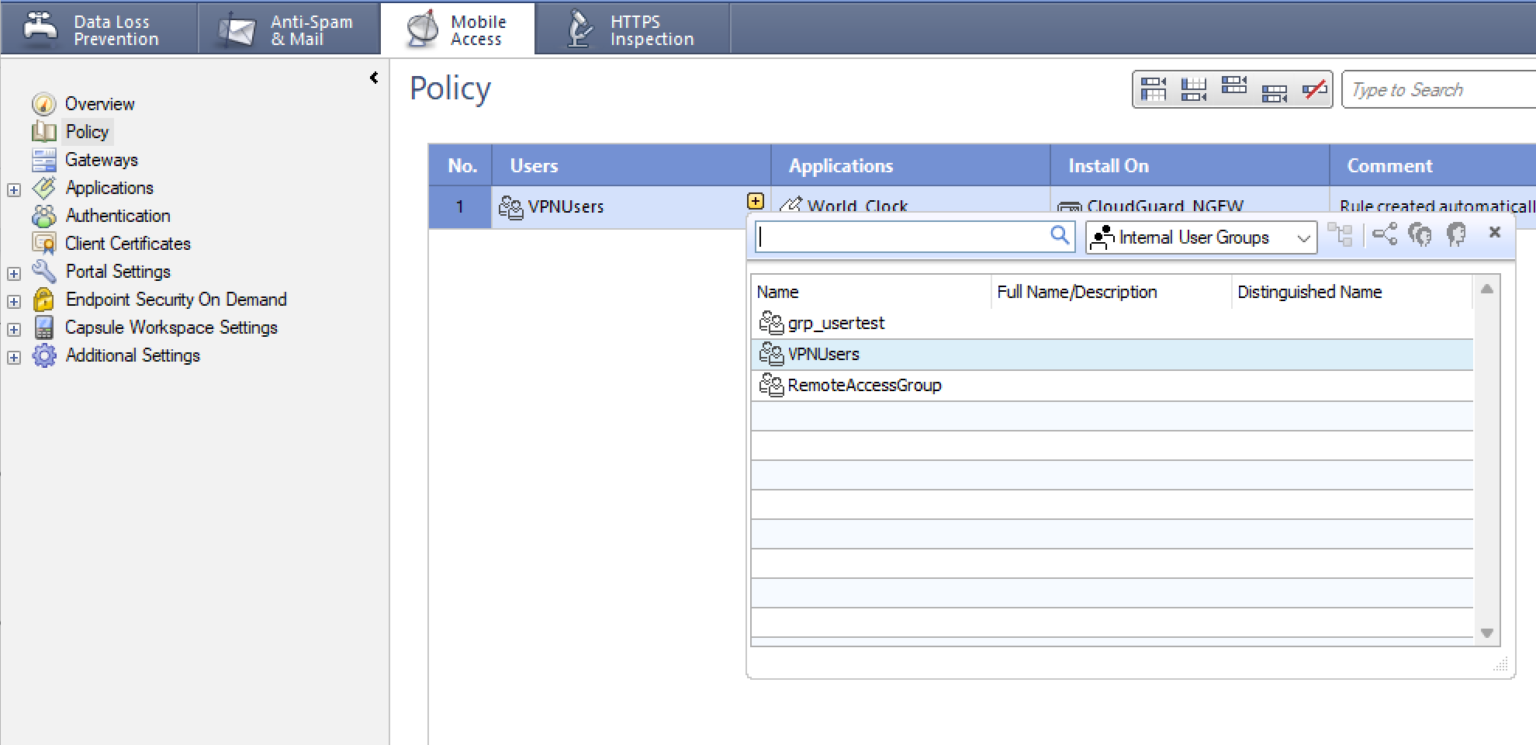
Task: Expand the Applications tree node
Action: pos(14,189)
